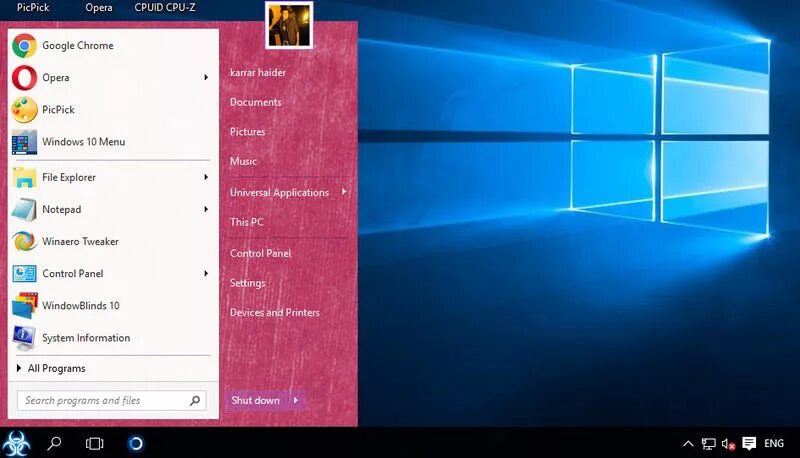This screenshot has height=458, width=800.
Task: Click the network icon in system tray
Action: 708,444
